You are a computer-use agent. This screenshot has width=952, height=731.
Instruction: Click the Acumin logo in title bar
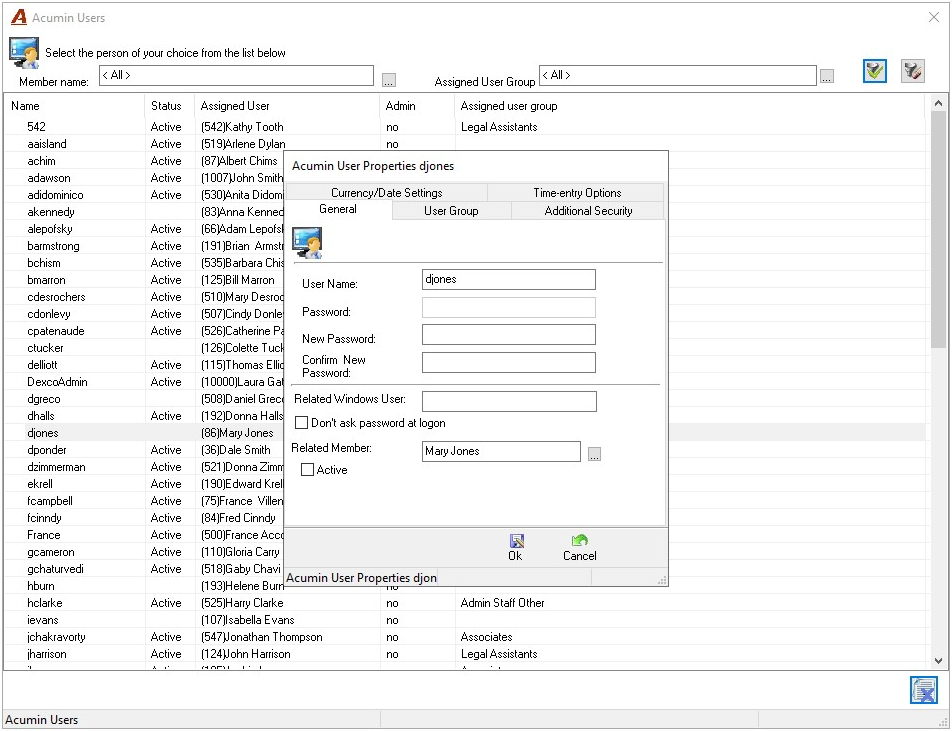click(19, 17)
